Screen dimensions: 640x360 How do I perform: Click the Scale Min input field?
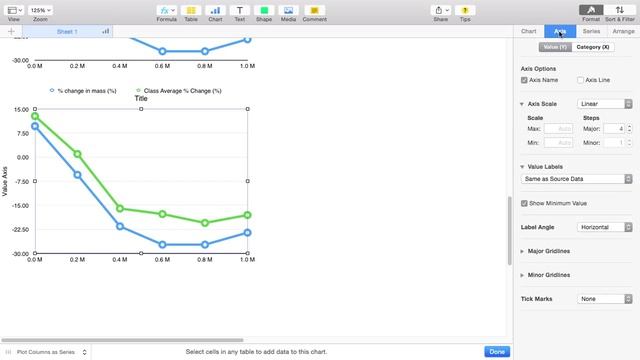[558, 143]
